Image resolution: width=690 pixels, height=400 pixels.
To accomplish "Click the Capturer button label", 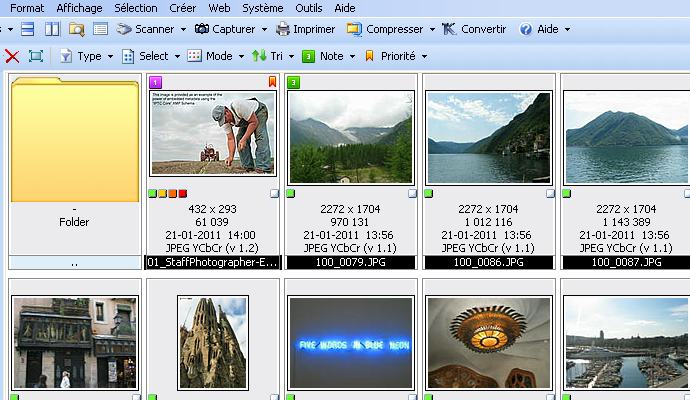I will tap(234, 29).
